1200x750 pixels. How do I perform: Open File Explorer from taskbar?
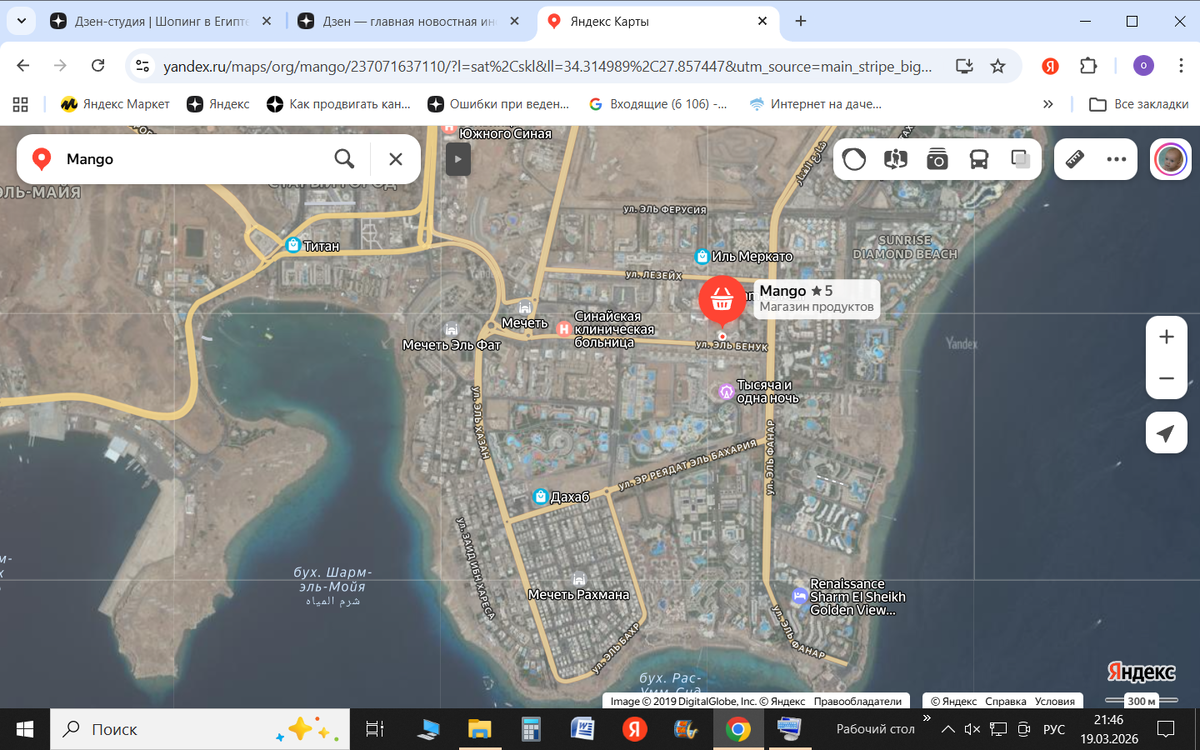coord(479,729)
